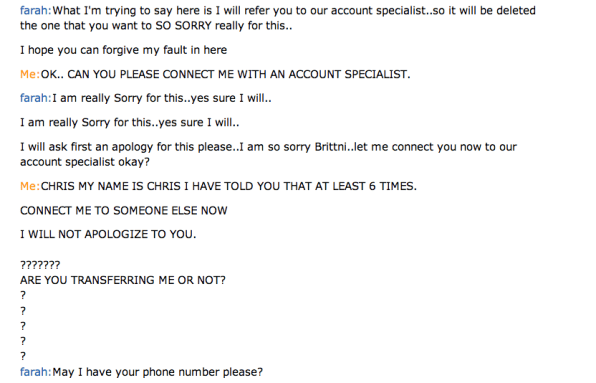The image size is (596, 383).
Task: Click the message 'I hope you can forgive my fault in here'
Action: [124, 50]
